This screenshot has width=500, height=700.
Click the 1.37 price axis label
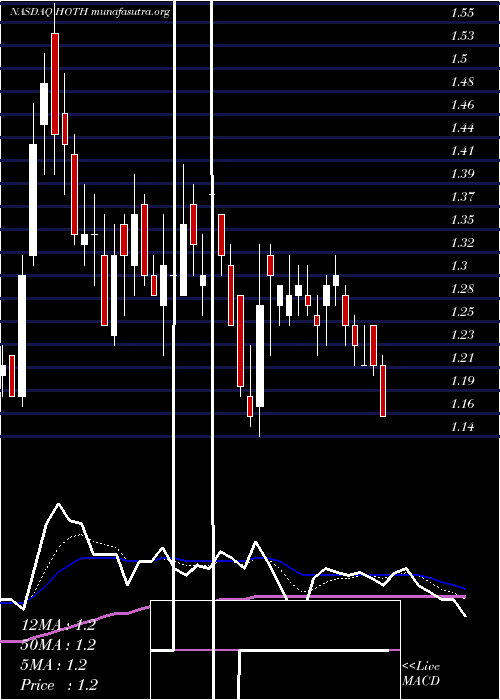pos(462,197)
